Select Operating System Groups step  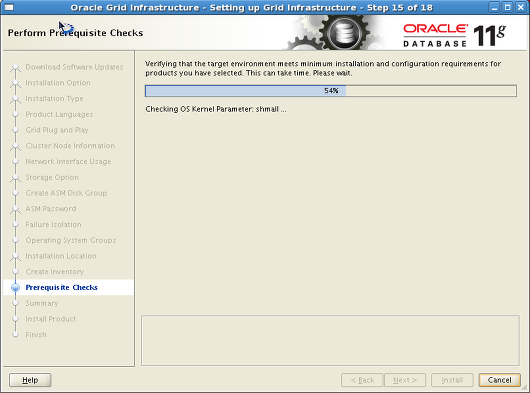[x=71, y=240]
